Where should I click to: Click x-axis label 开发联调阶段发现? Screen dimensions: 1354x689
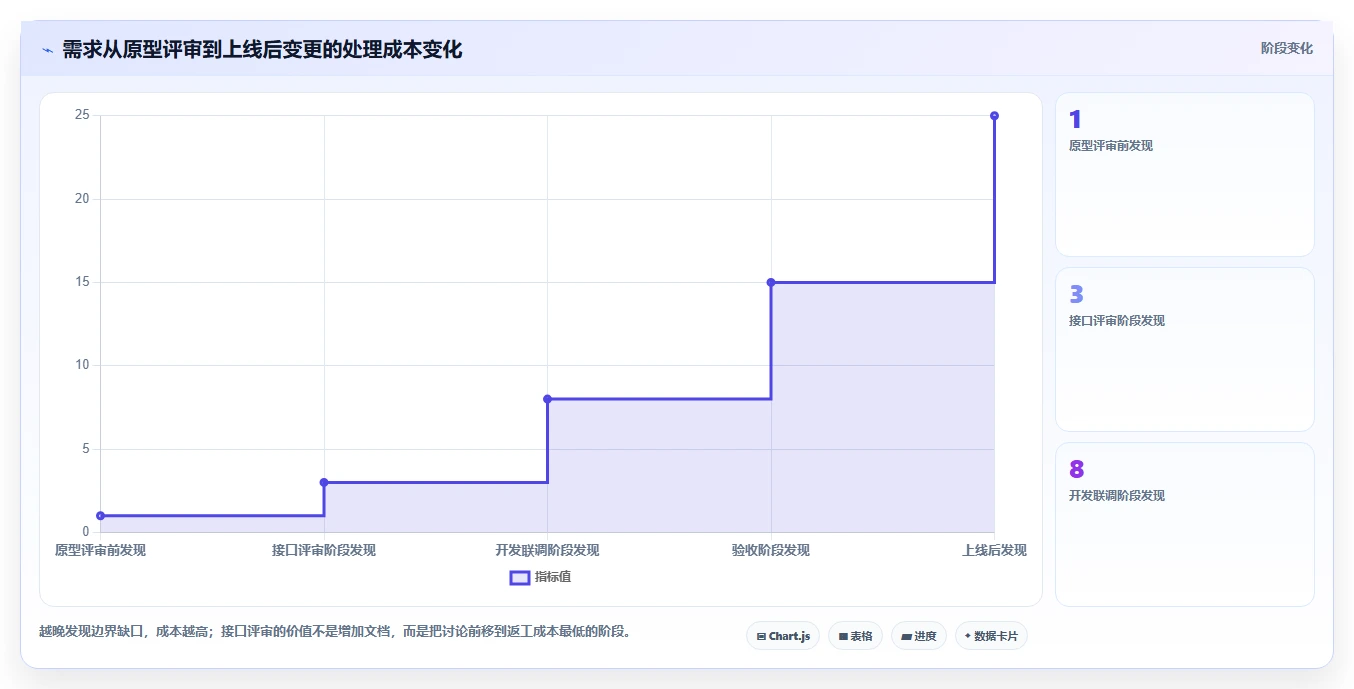[547, 550]
